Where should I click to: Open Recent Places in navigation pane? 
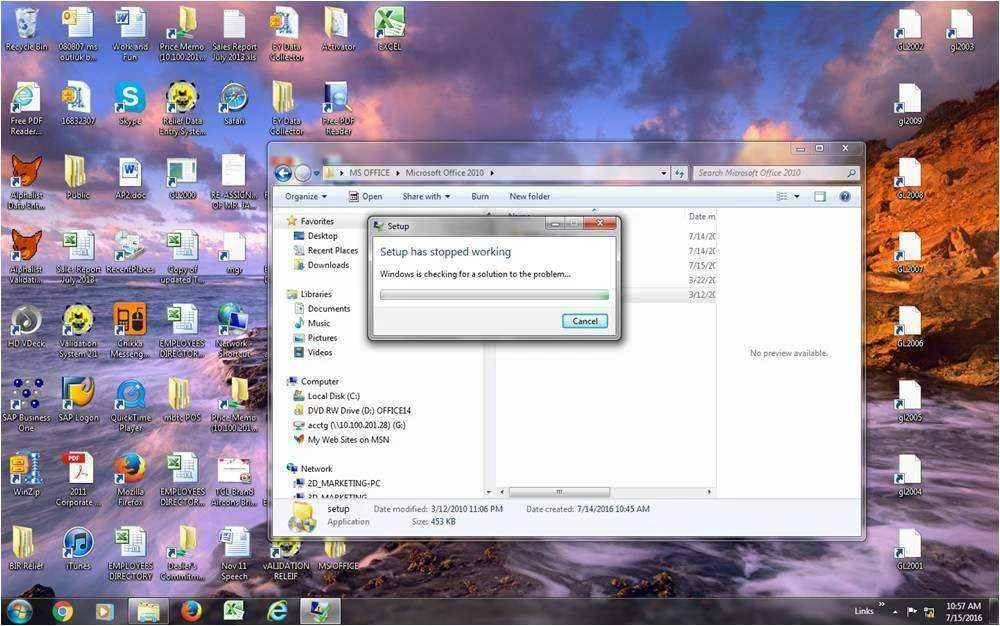pyautogui.click(x=326, y=251)
